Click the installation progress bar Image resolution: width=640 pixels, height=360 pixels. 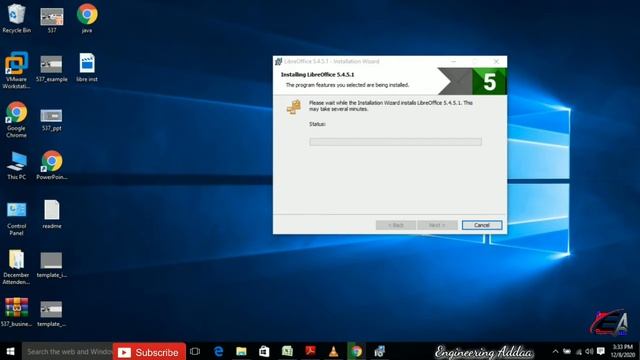pos(395,142)
